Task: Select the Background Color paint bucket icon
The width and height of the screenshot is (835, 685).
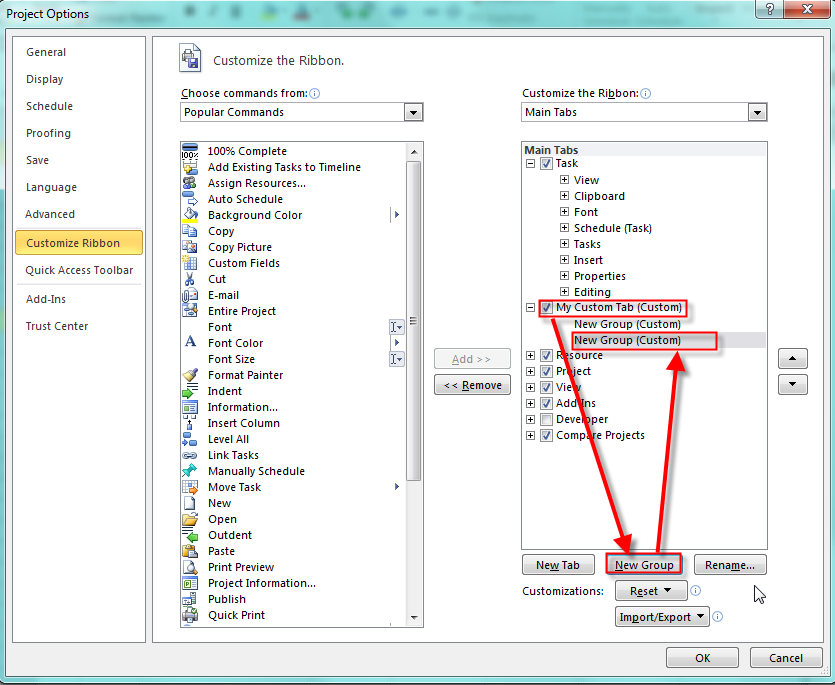Action: pos(190,215)
